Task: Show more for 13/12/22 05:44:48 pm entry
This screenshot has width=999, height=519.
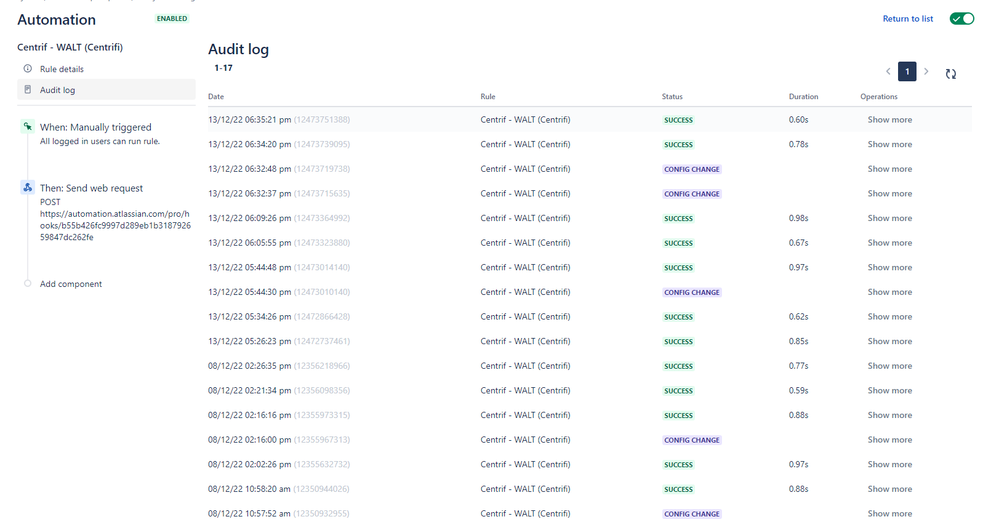Action: coord(889,267)
